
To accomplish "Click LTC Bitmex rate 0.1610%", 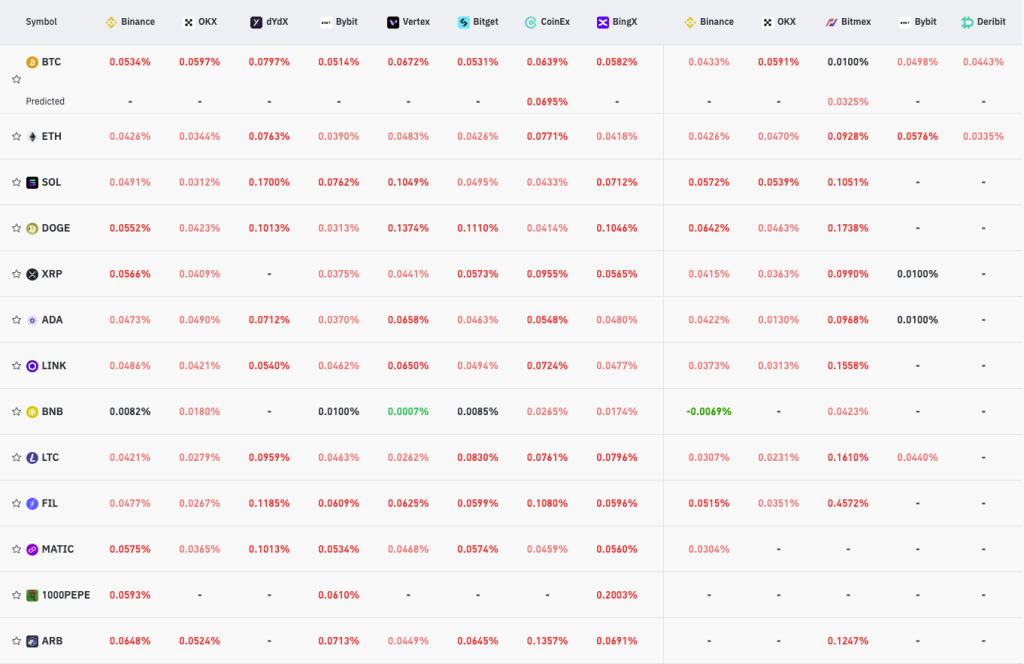I will coord(848,458).
